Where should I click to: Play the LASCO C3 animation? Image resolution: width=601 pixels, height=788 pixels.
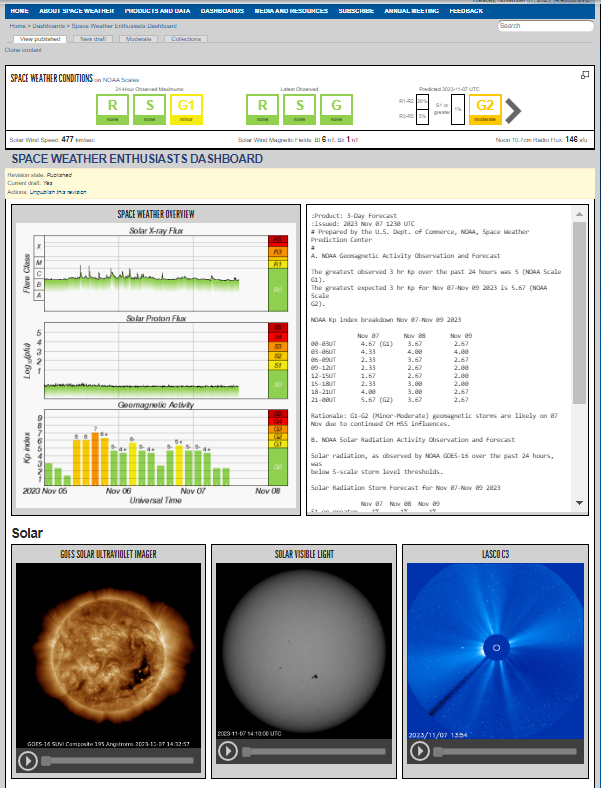pos(419,751)
